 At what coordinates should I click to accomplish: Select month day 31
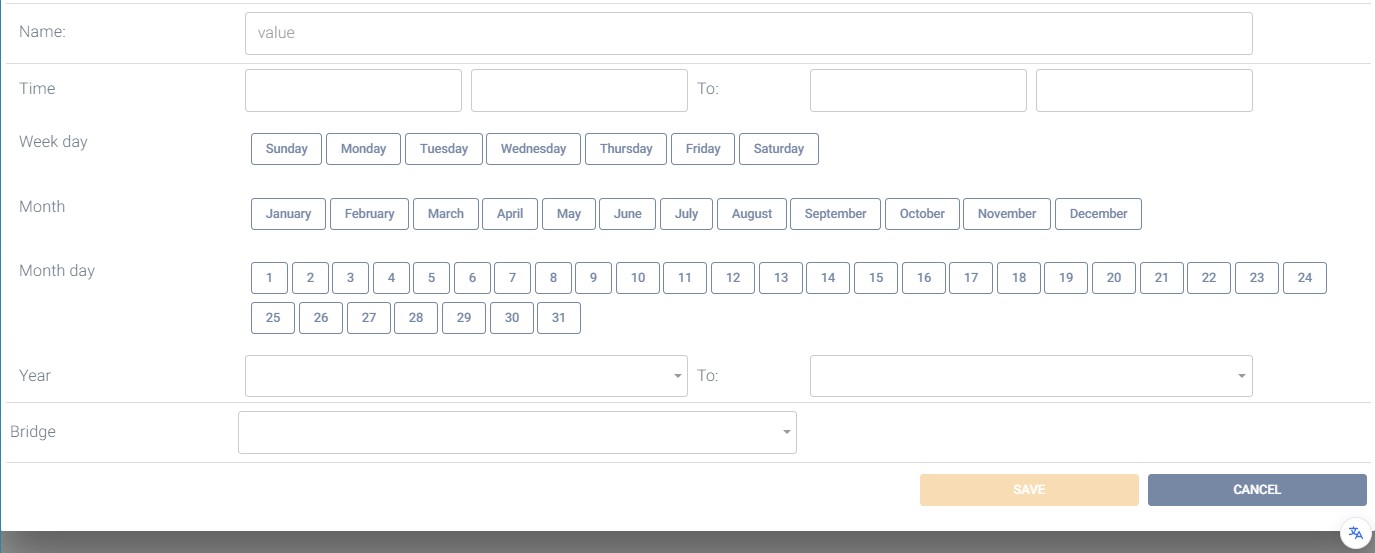coord(559,318)
